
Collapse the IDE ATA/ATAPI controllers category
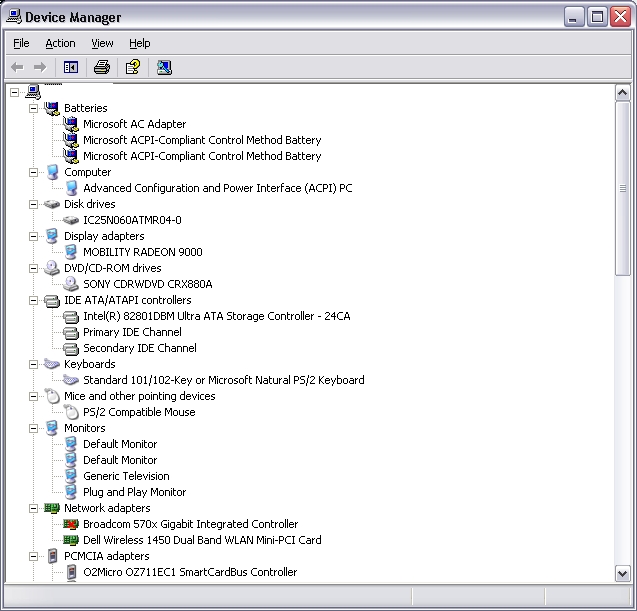(33, 301)
